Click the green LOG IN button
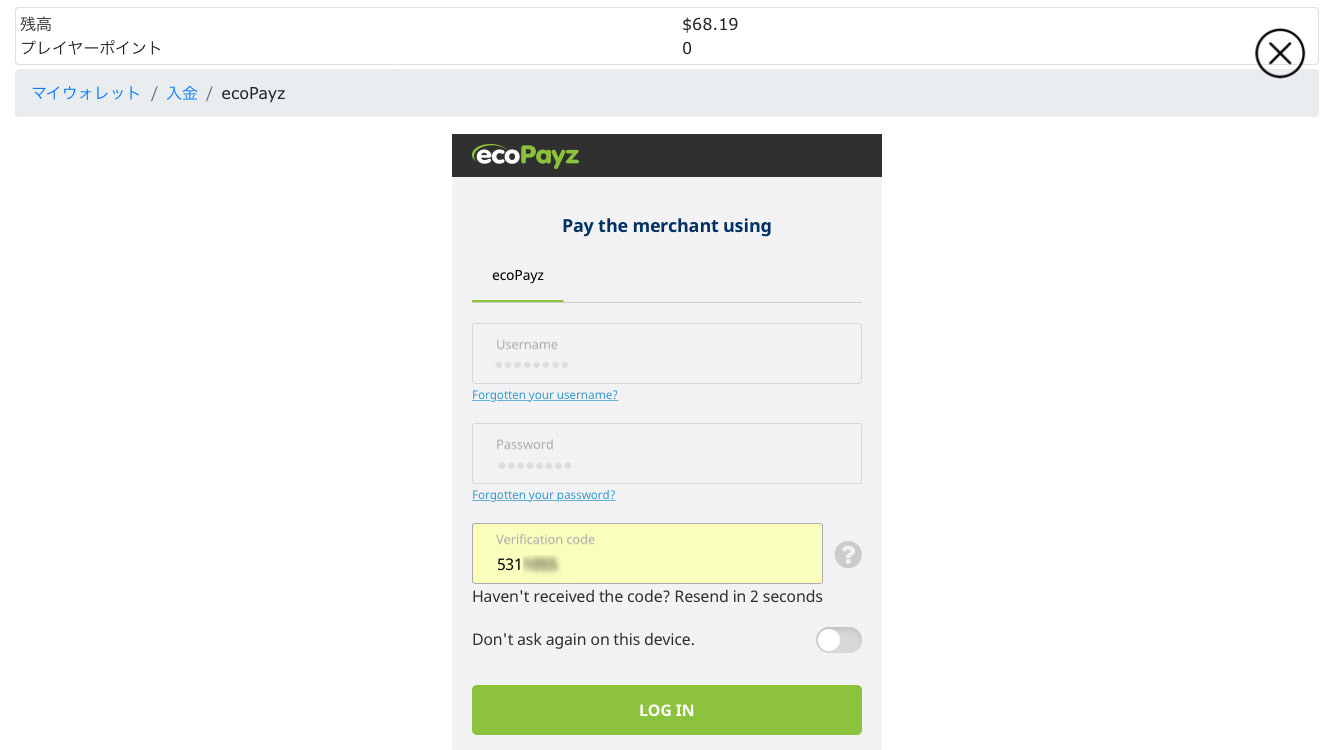This screenshot has width=1334, height=750. tap(667, 710)
